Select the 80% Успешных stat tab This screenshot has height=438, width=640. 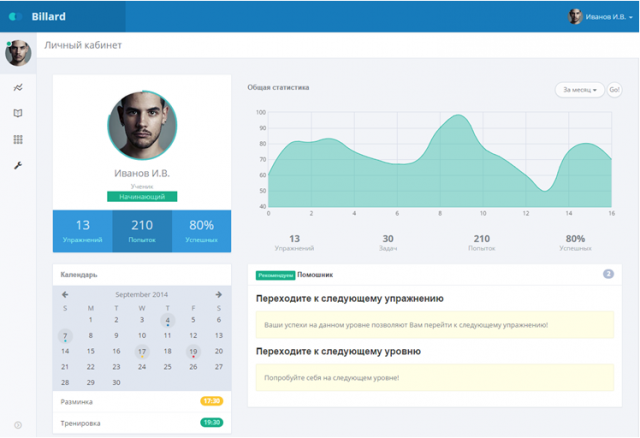201,231
